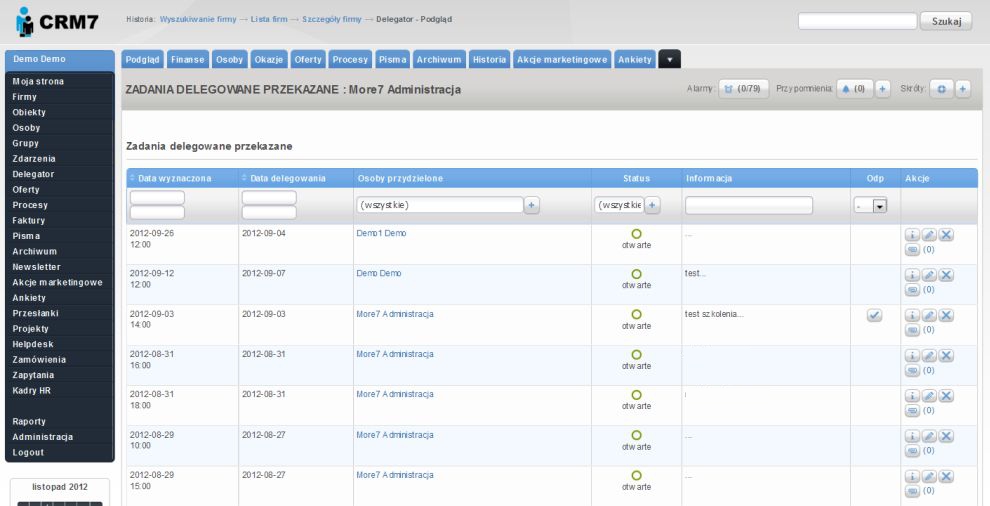Sort the table by Data wyznaczona
This screenshot has height=506, width=990.
tap(174, 178)
